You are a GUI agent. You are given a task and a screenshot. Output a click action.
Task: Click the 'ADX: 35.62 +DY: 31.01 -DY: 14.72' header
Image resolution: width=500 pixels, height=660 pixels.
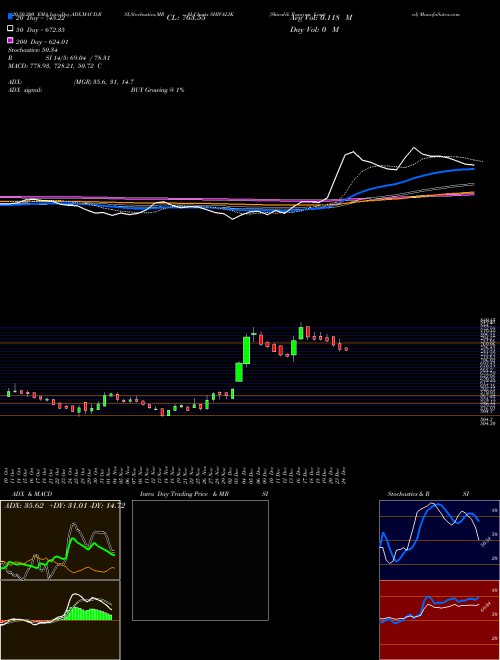tap(64, 506)
